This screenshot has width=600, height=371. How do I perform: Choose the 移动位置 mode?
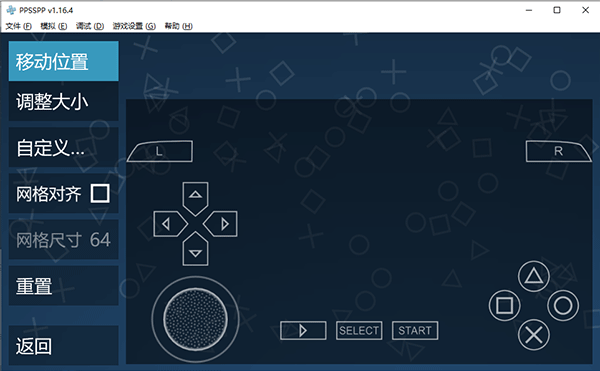pyautogui.click(x=64, y=61)
